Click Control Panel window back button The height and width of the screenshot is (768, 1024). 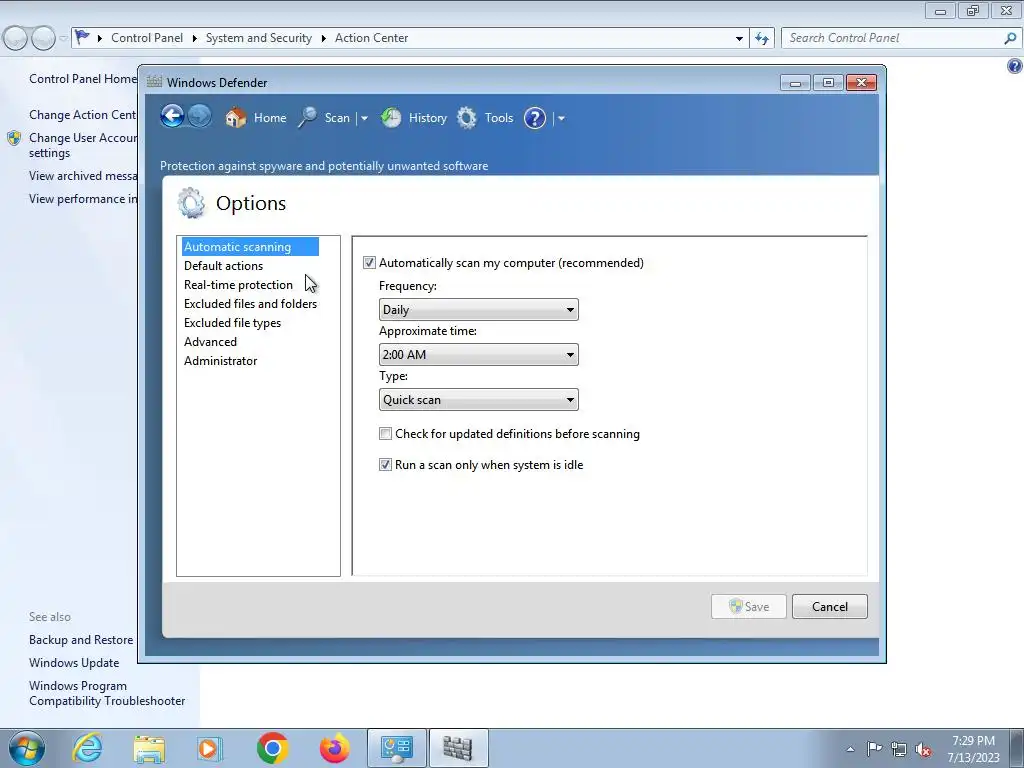coord(16,39)
